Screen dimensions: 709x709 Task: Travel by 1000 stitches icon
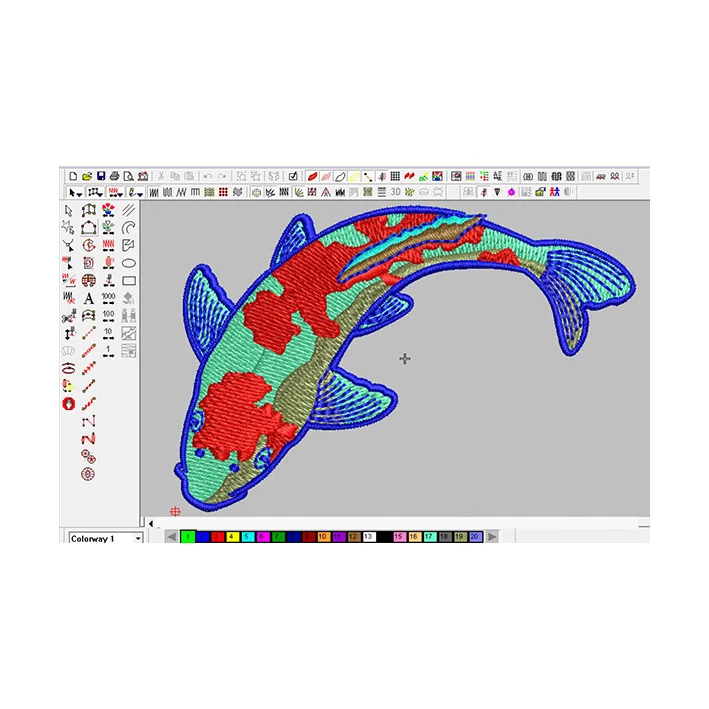coord(108,298)
